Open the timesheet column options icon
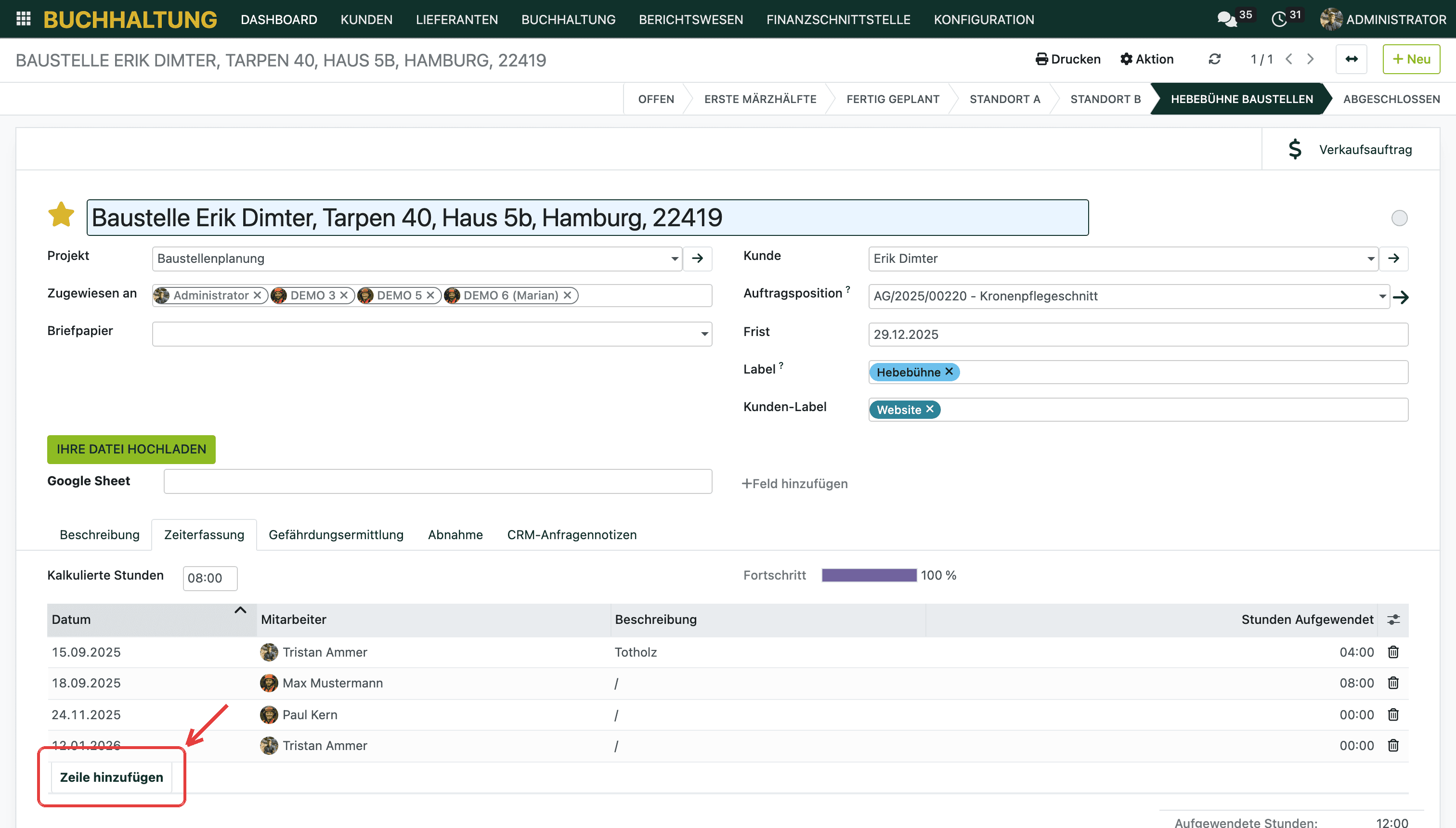The width and height of the screenshot is (1456, 828). coord(1393,619)
